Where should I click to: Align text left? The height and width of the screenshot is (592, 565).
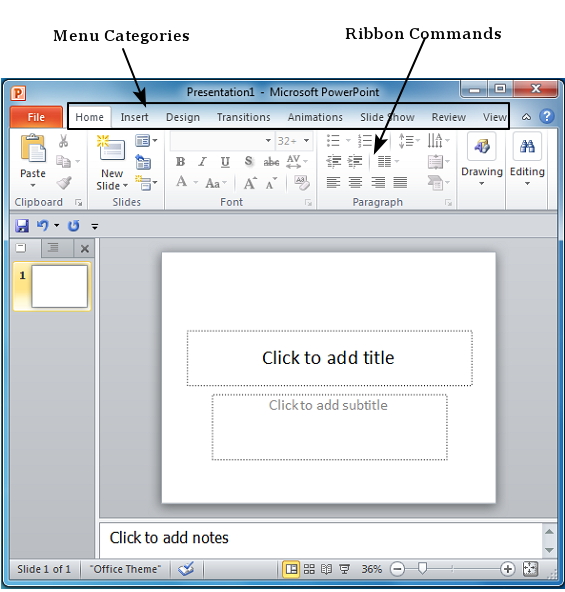(333, 183)
